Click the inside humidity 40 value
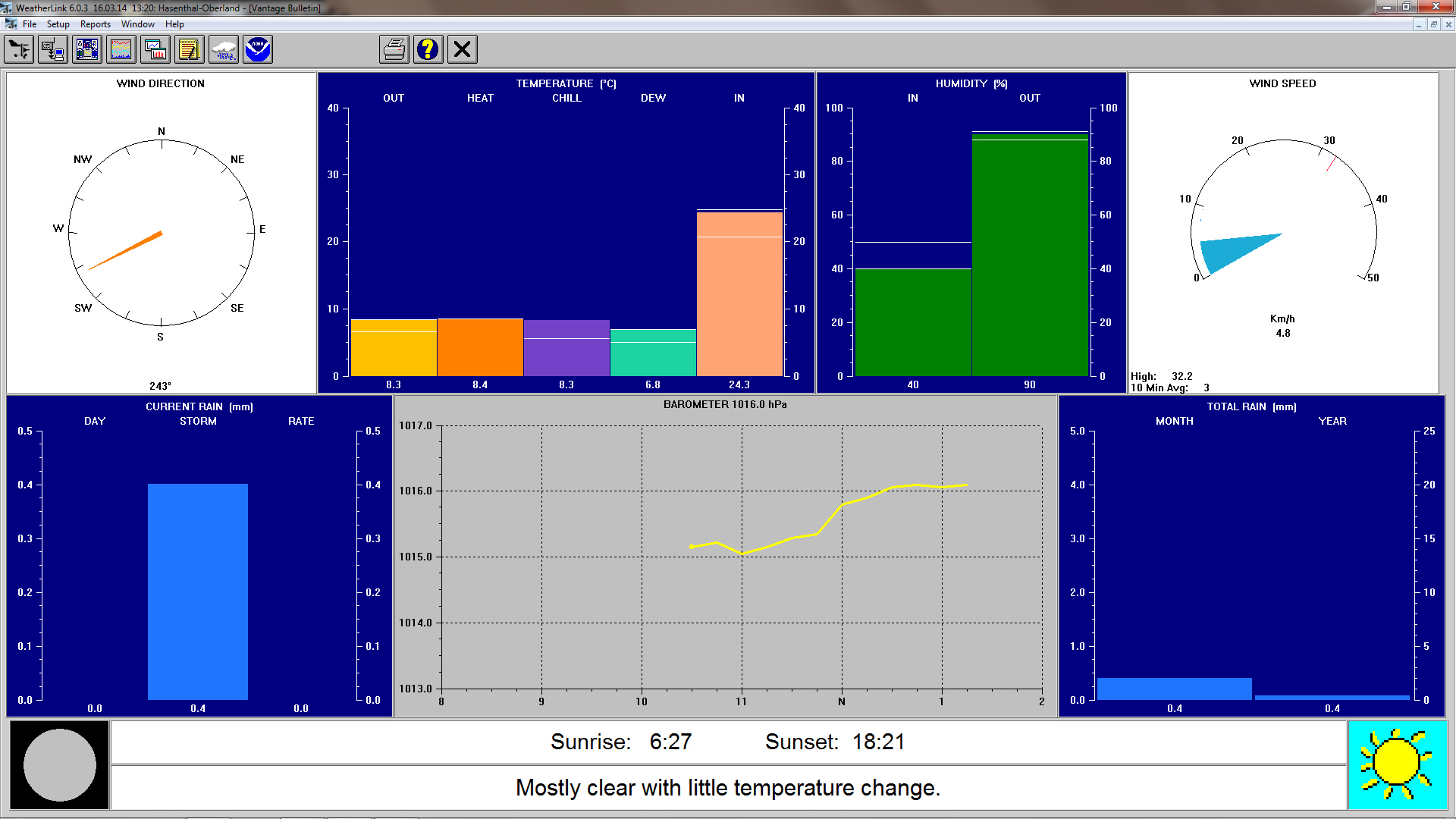Image resolution: width=1456 pixels, height=819 pixels. pos(913,384)
